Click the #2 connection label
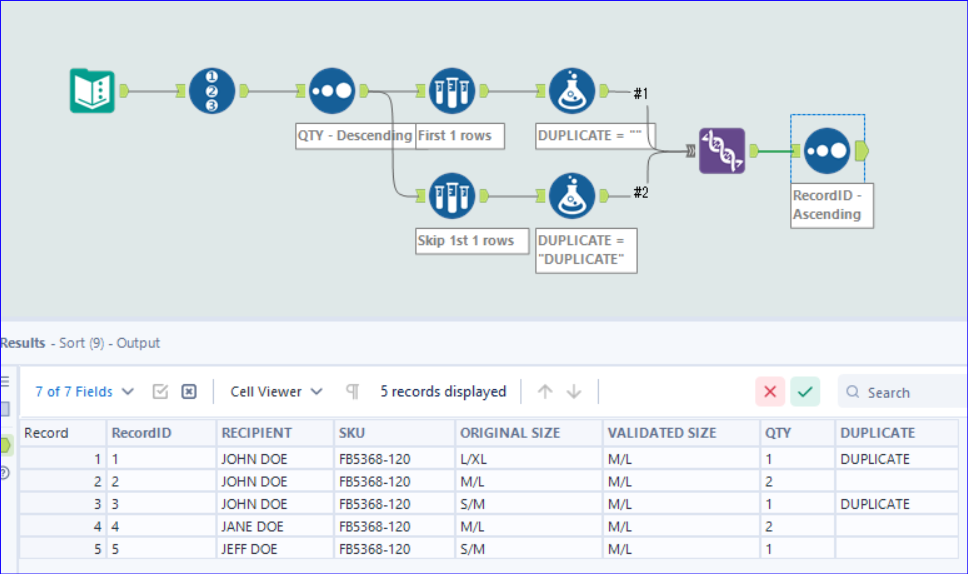 pyautogui.click(x=641, y=193)
